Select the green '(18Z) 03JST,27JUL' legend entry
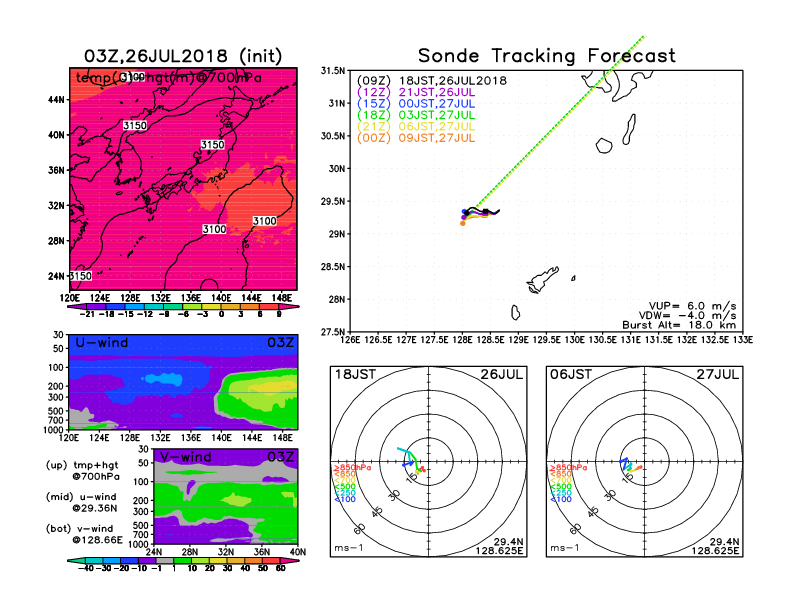 tap(416, 115)
